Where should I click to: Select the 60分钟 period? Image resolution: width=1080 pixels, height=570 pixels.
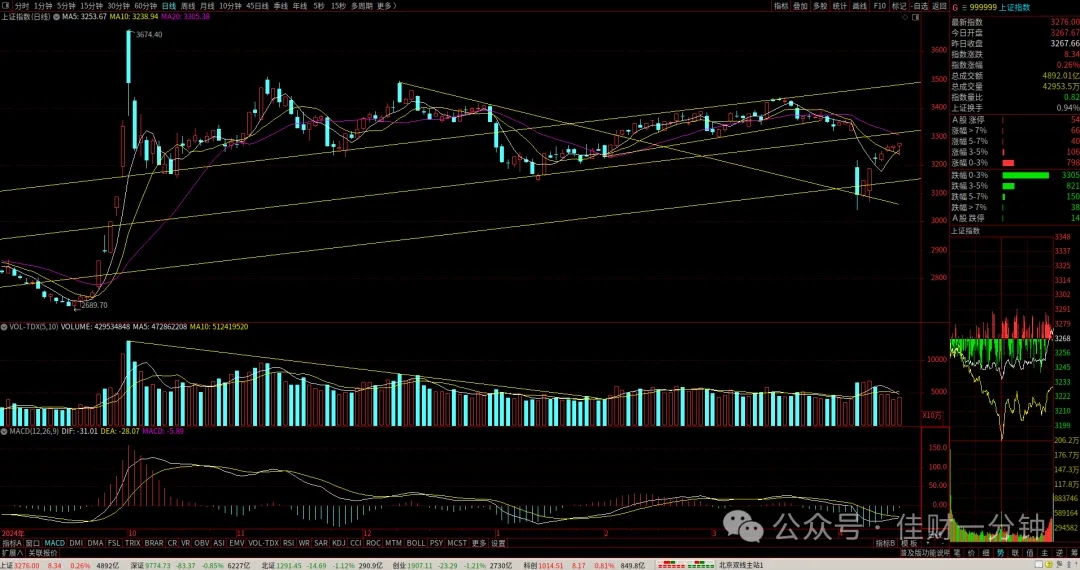pyautogui.click(x=145, y=6)
